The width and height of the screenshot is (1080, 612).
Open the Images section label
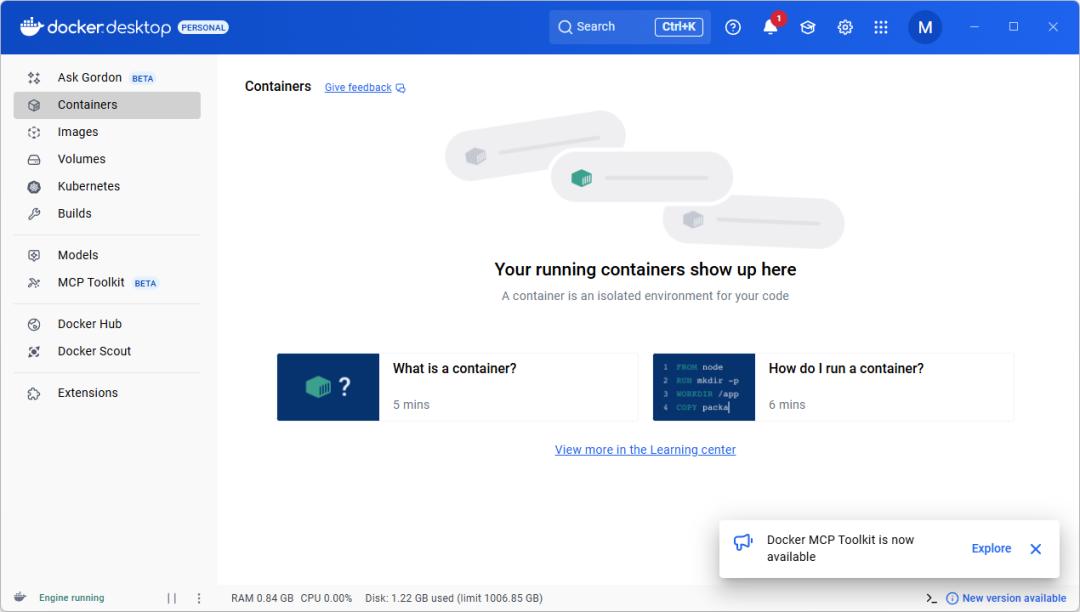point(78,132)
